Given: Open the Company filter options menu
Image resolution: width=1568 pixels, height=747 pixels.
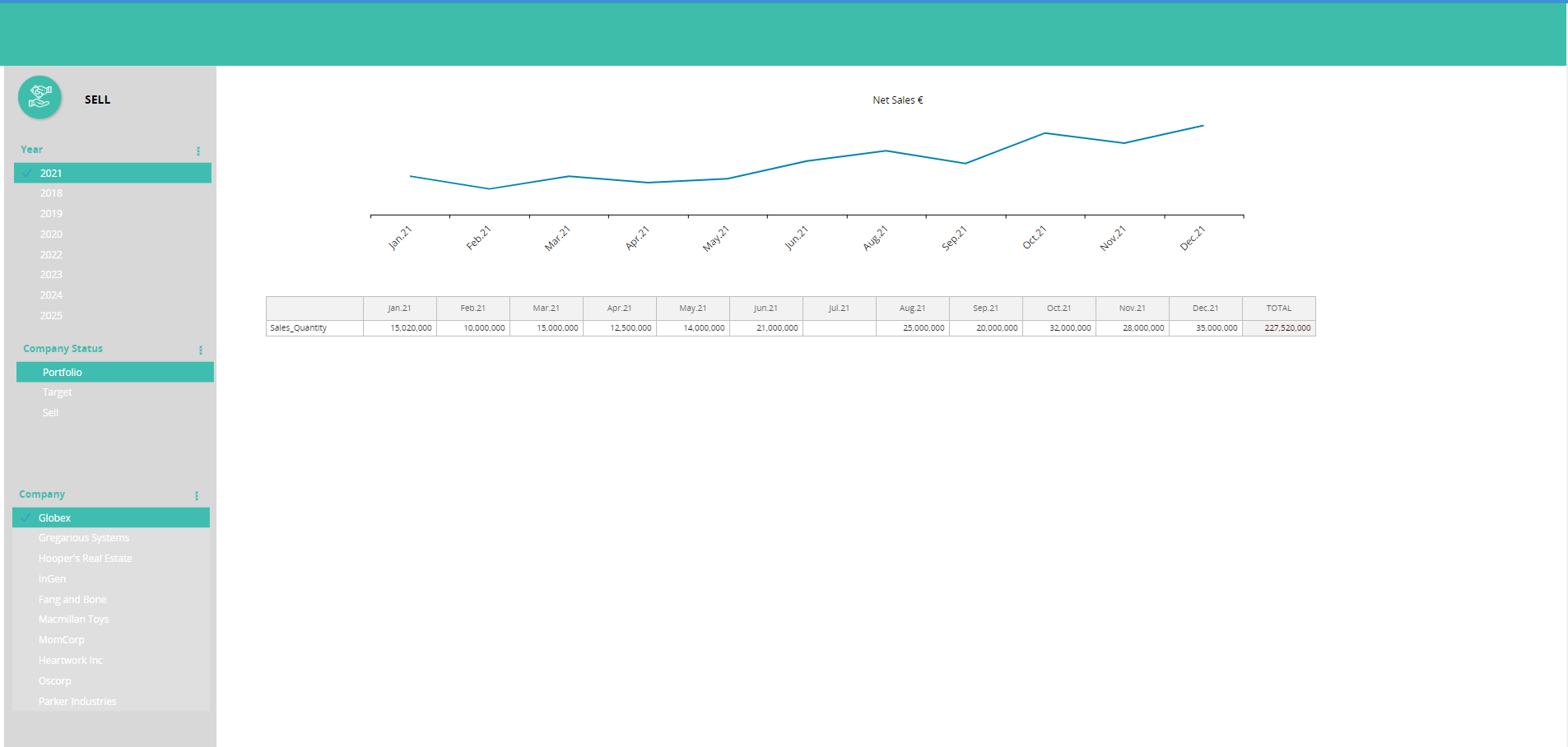Looking at the screenshot, I should [x=197, y=495].
